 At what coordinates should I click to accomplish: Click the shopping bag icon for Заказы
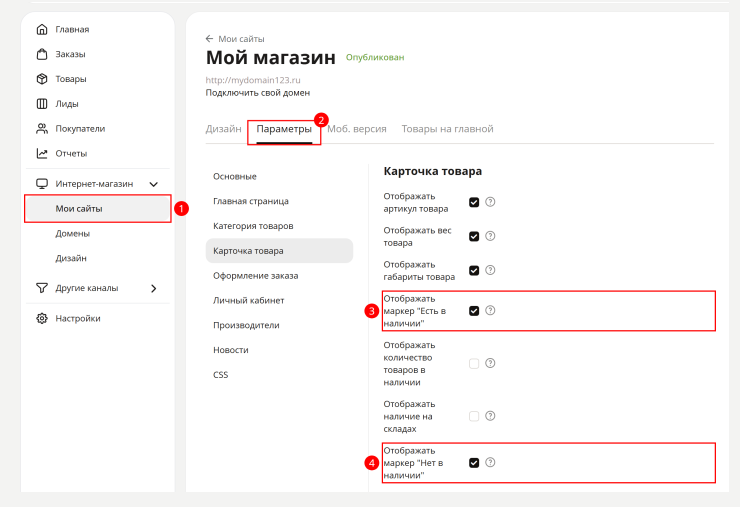tap(42, 54)
